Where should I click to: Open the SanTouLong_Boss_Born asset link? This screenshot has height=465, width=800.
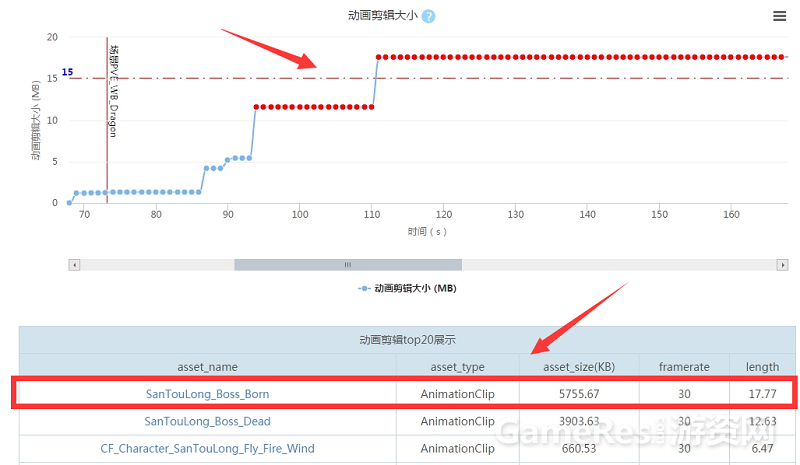click(x=207, y=394)
